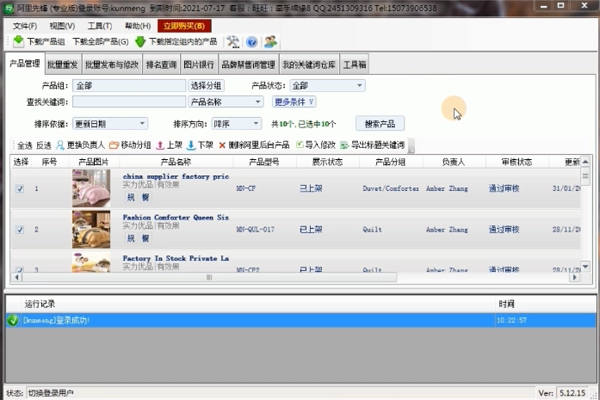The image size is (600, 400).
Task: Switch to 排名查询 tab
Action: click(x=161, y=65)
